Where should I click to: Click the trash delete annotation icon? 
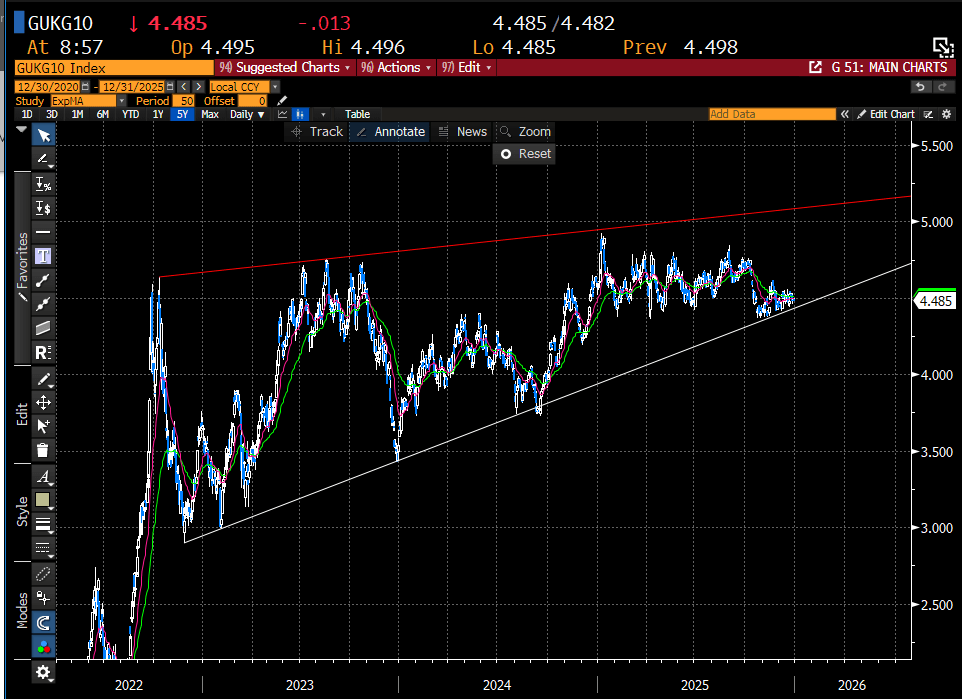(x=44, y=450)
